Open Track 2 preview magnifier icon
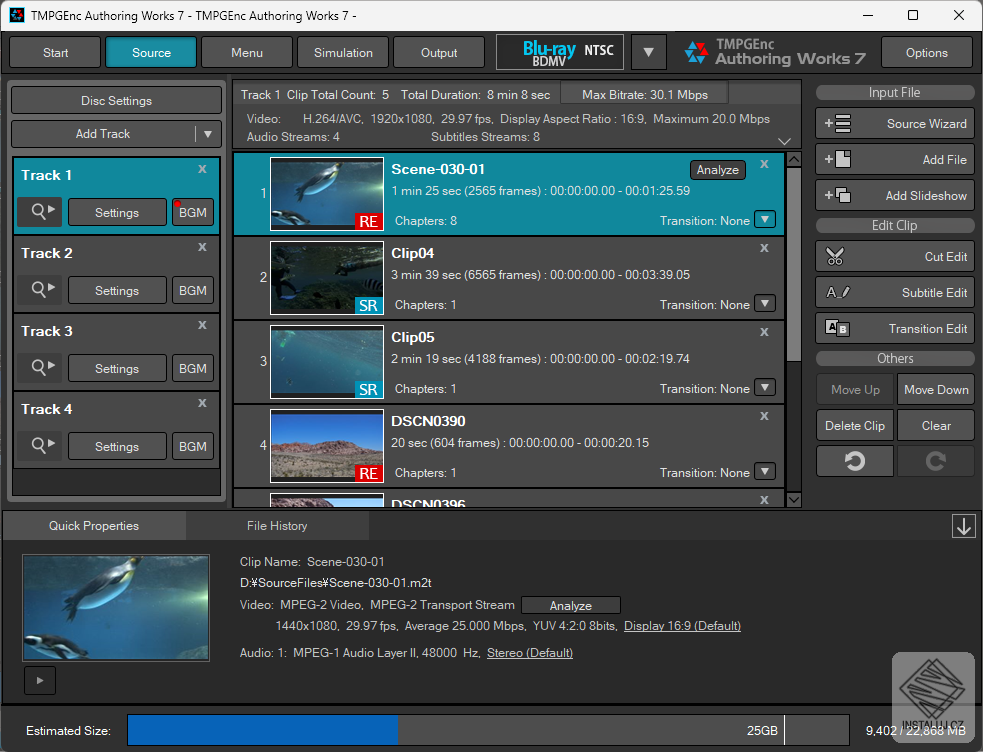This screenshot has width=983, height=752. [x=39, y=290]
